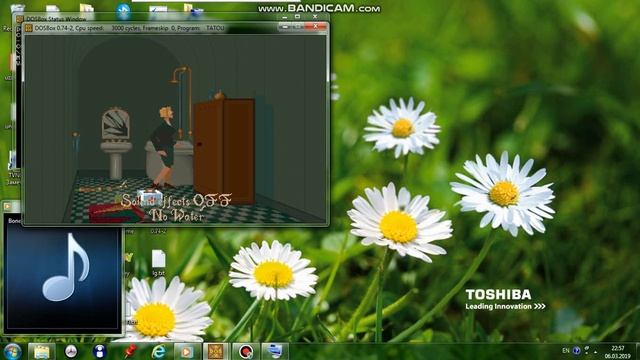This screenshot has height=360, width=640.
Task: Open Windows Explorer from the taskbar
Action: pos(42,351)
